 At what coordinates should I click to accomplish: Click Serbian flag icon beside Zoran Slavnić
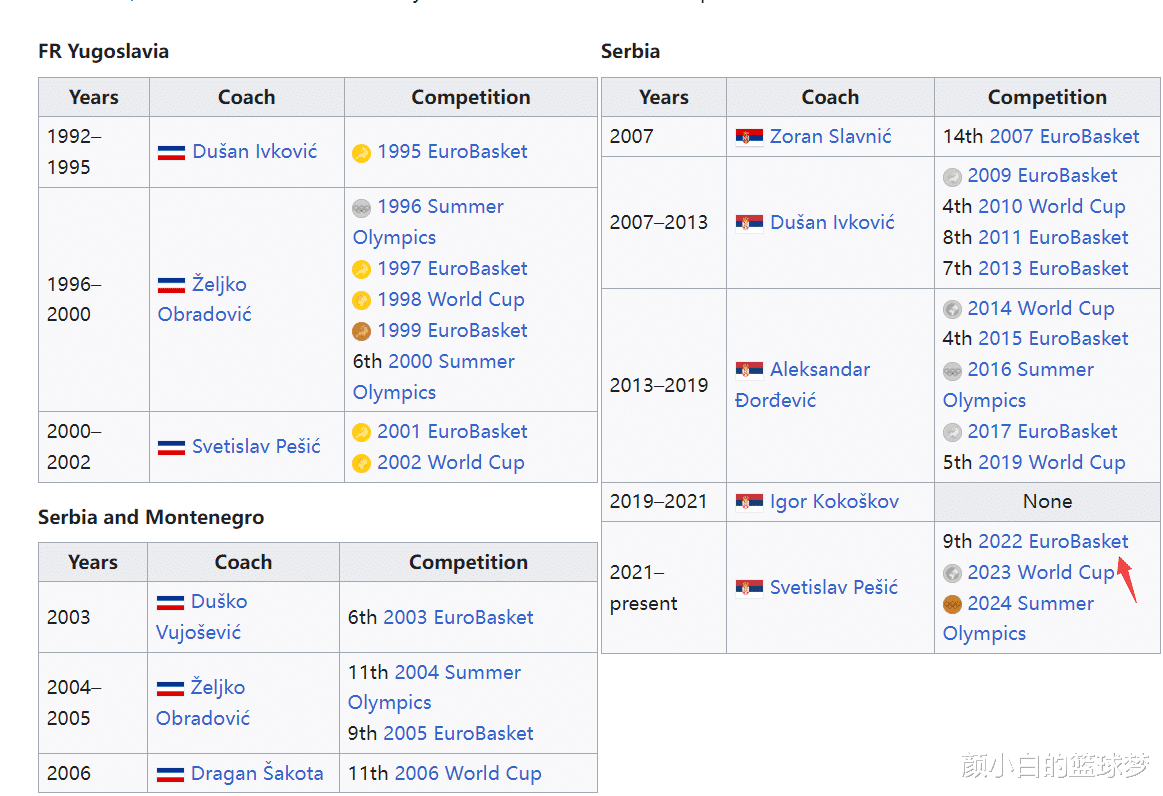coord(749,137)
